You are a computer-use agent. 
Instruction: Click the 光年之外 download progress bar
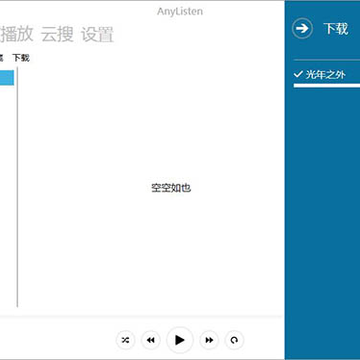click(x=327, y=86)
